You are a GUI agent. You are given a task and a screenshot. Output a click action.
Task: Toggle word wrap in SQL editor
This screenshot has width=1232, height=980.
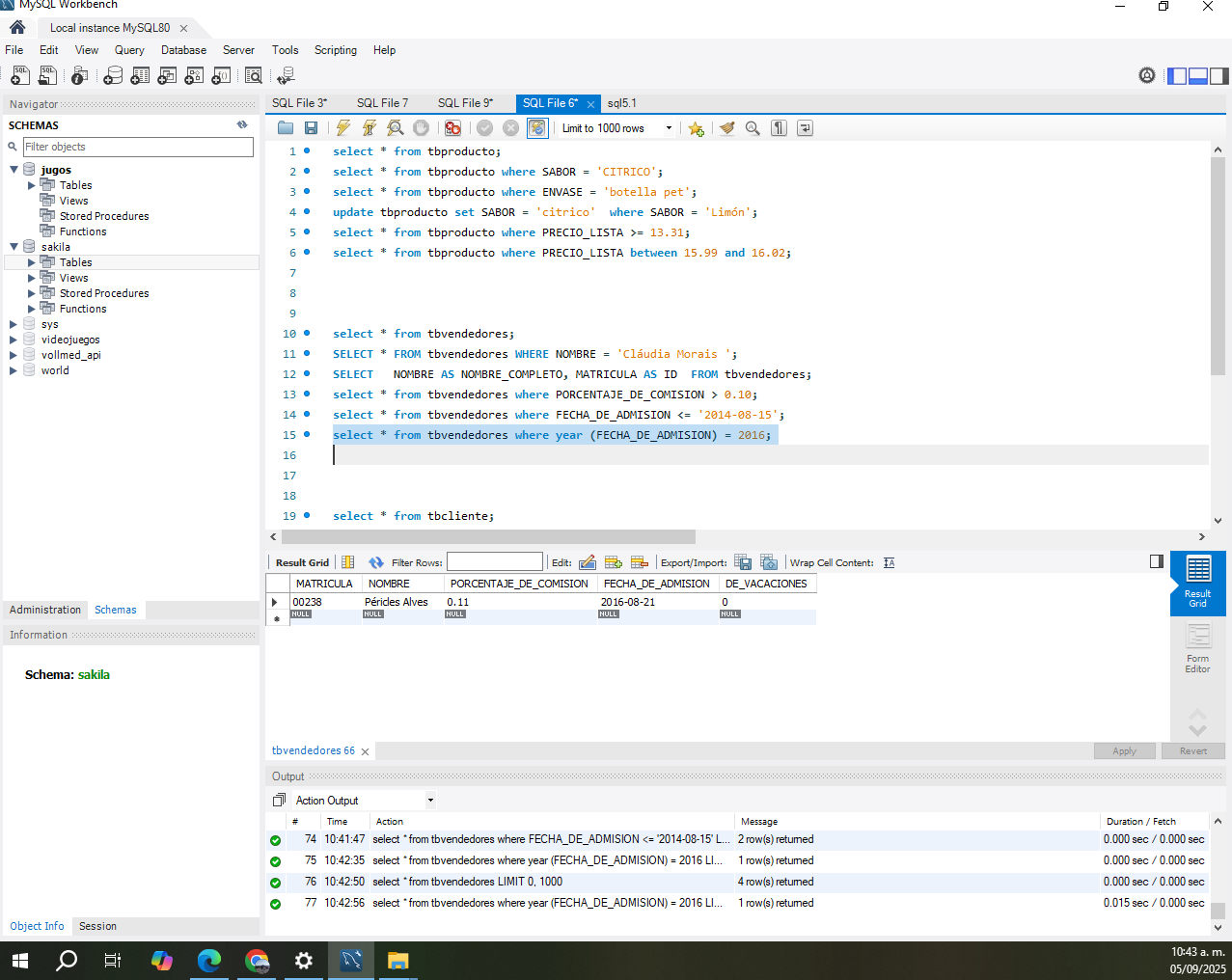(x=805, y=128)
